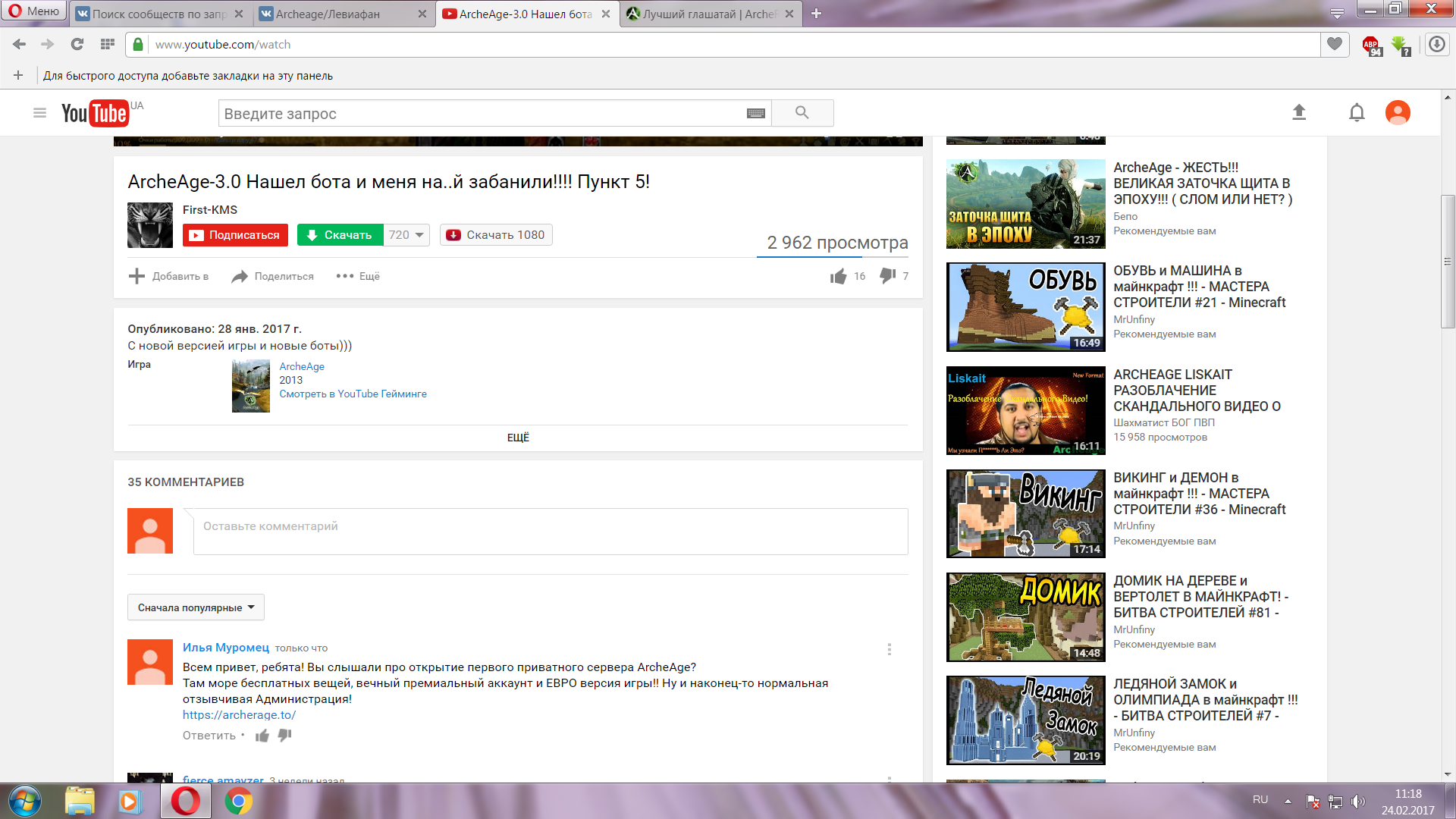Open ЛЕДЯНОЙ ЗАМОК и ОЛИМПИАДА video title

pyautogui.click(x=1206, y=699)
